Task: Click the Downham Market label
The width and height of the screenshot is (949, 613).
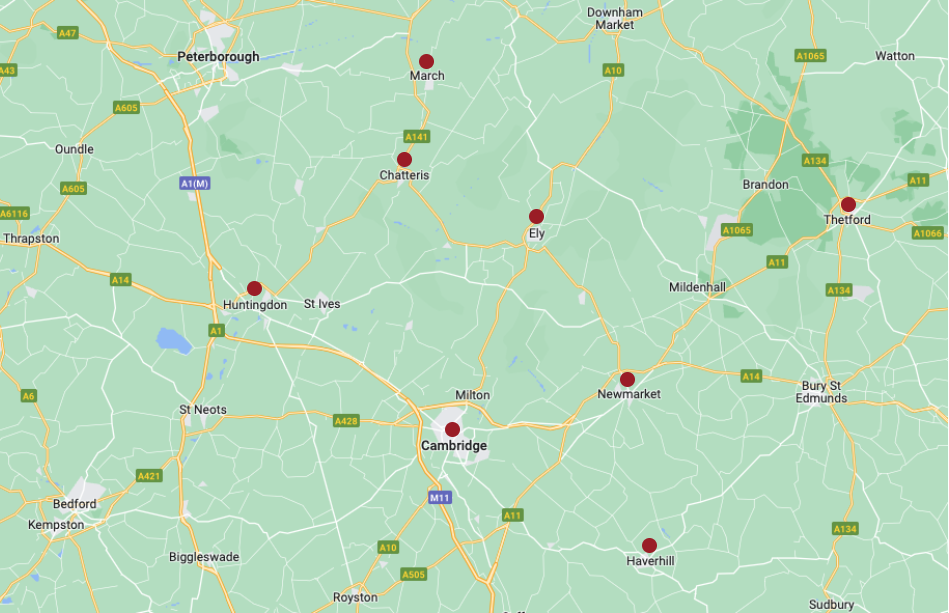Action: tap(615, 19)
